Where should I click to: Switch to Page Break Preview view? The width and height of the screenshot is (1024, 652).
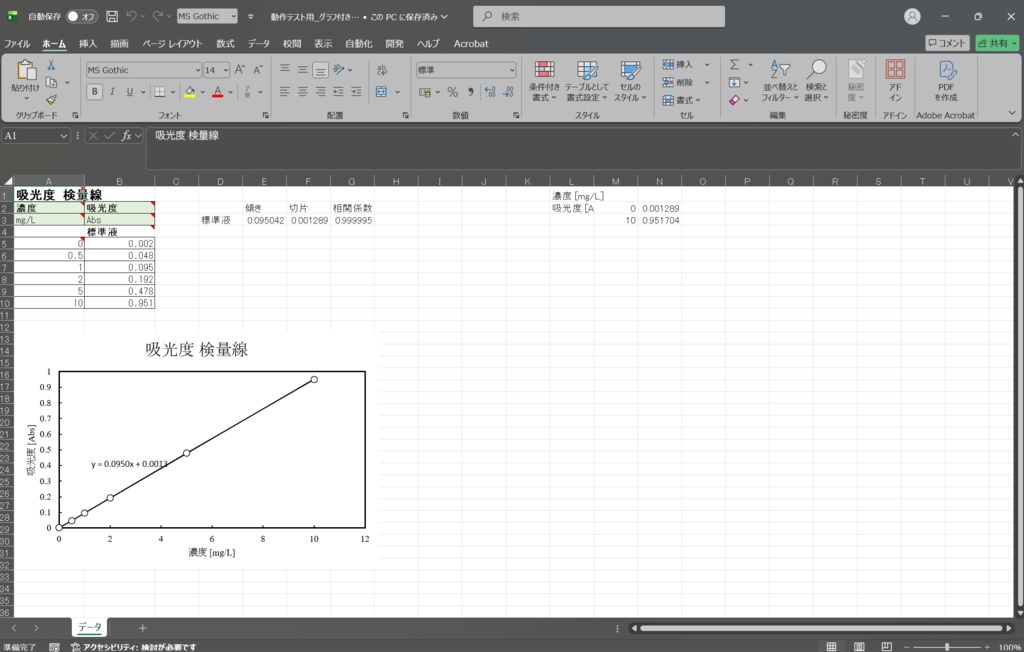click(x=886, y=646)
